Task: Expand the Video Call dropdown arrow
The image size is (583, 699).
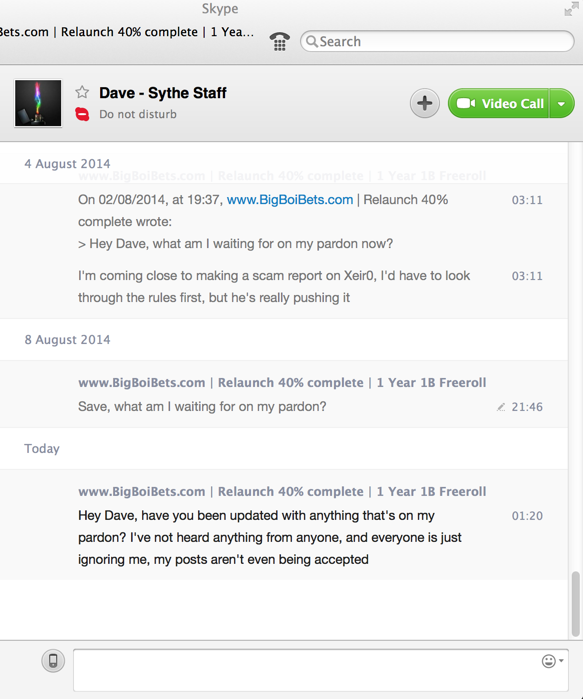Action: pyautogui.click(x=562, y=103)
